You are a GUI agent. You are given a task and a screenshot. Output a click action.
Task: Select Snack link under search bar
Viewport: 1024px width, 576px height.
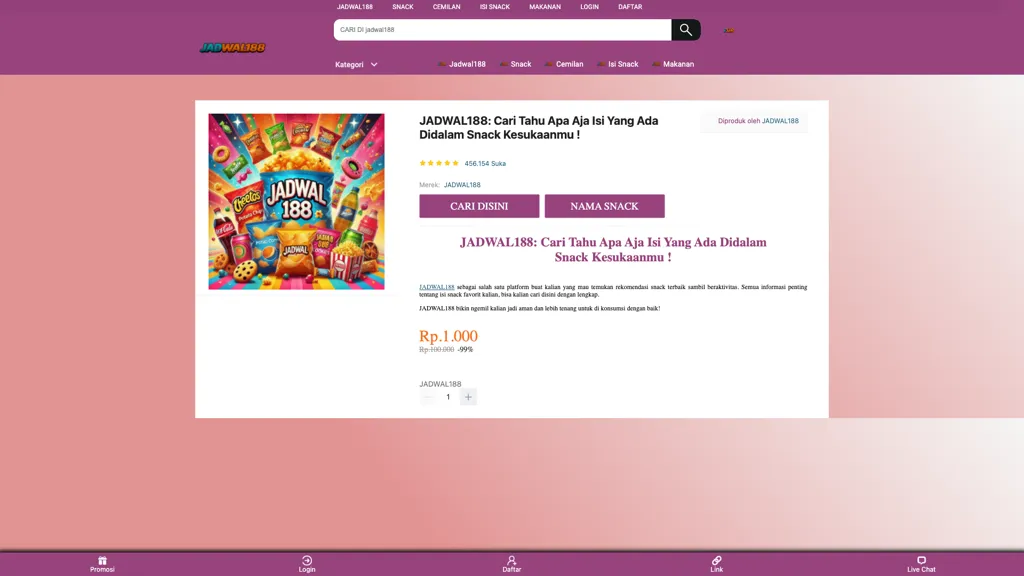pyautogui.click(x=515, y=64)
